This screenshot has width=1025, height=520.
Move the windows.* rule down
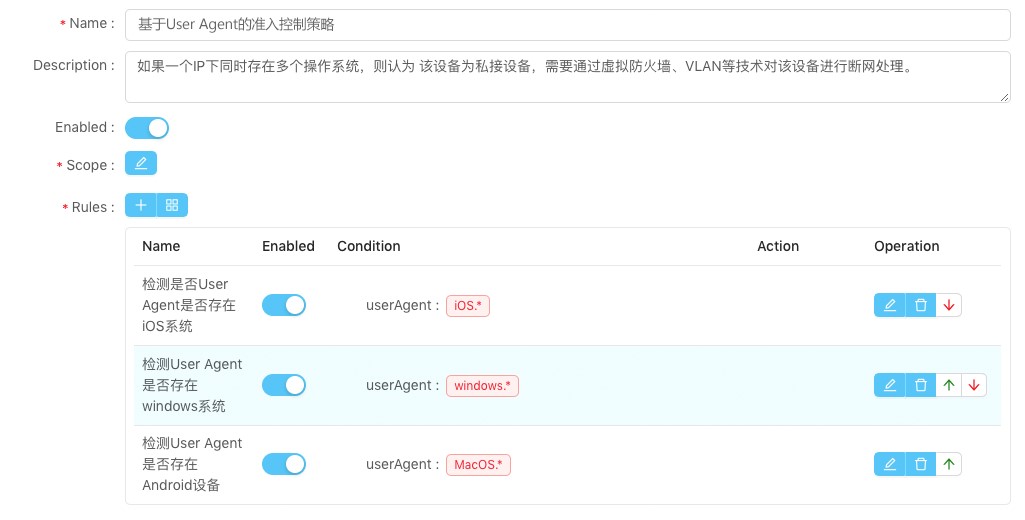click(x=974, y=385)
